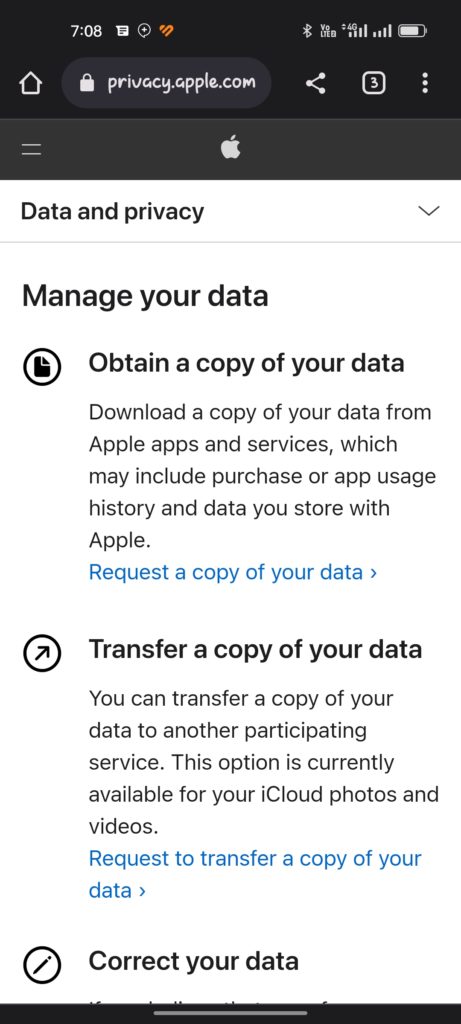Select the Obtain a copy of your data heading
This screenshot has height=1024, width=461.
click(x=246, y=363)
